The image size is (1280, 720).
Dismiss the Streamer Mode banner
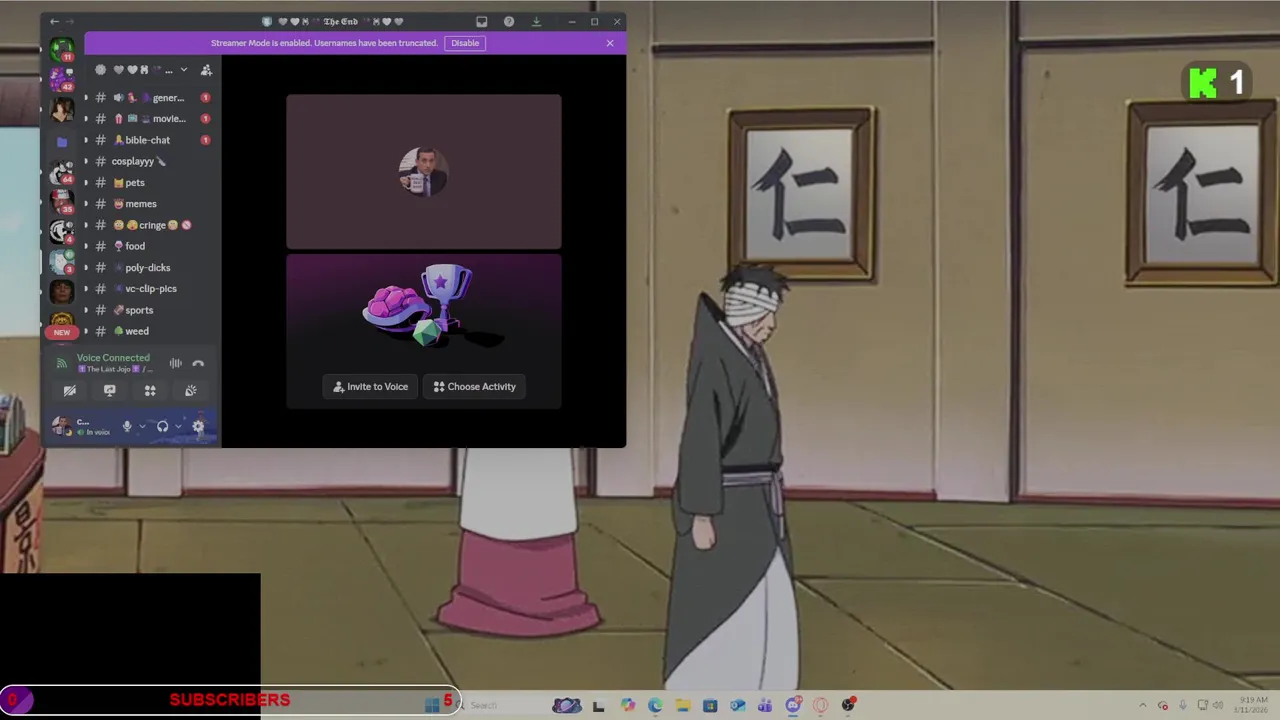click(610, 43)
